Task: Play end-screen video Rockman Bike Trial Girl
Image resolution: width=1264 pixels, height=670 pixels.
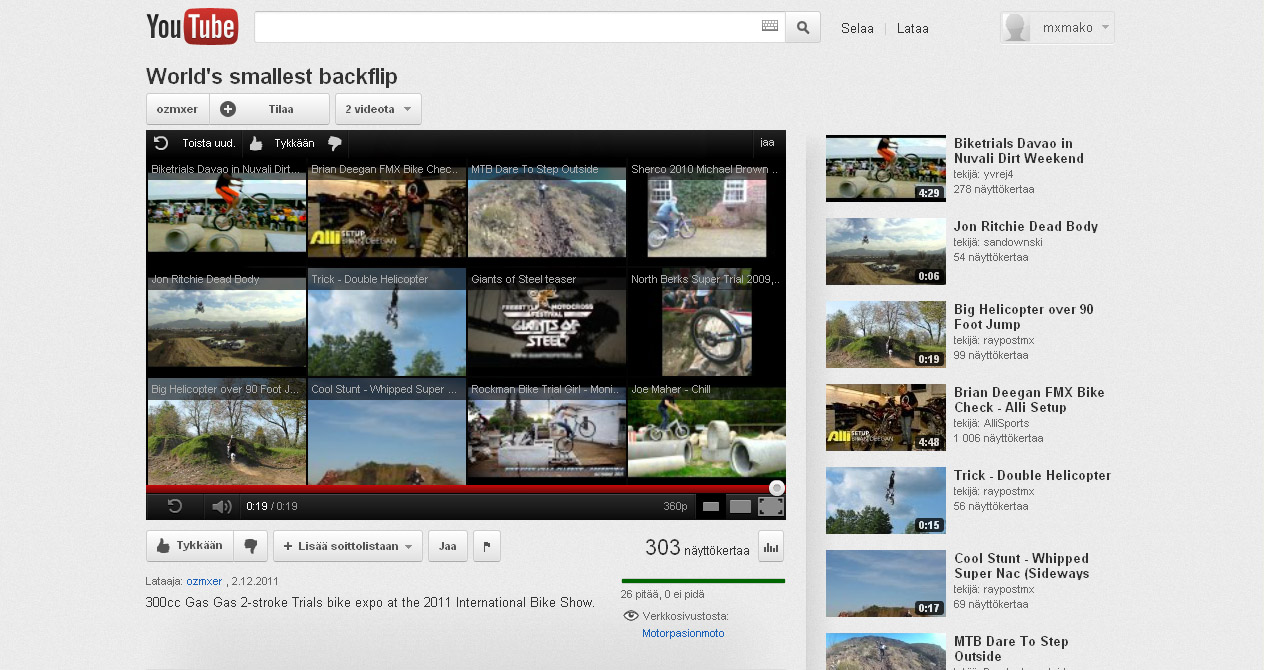Action: tap(546, 432)
